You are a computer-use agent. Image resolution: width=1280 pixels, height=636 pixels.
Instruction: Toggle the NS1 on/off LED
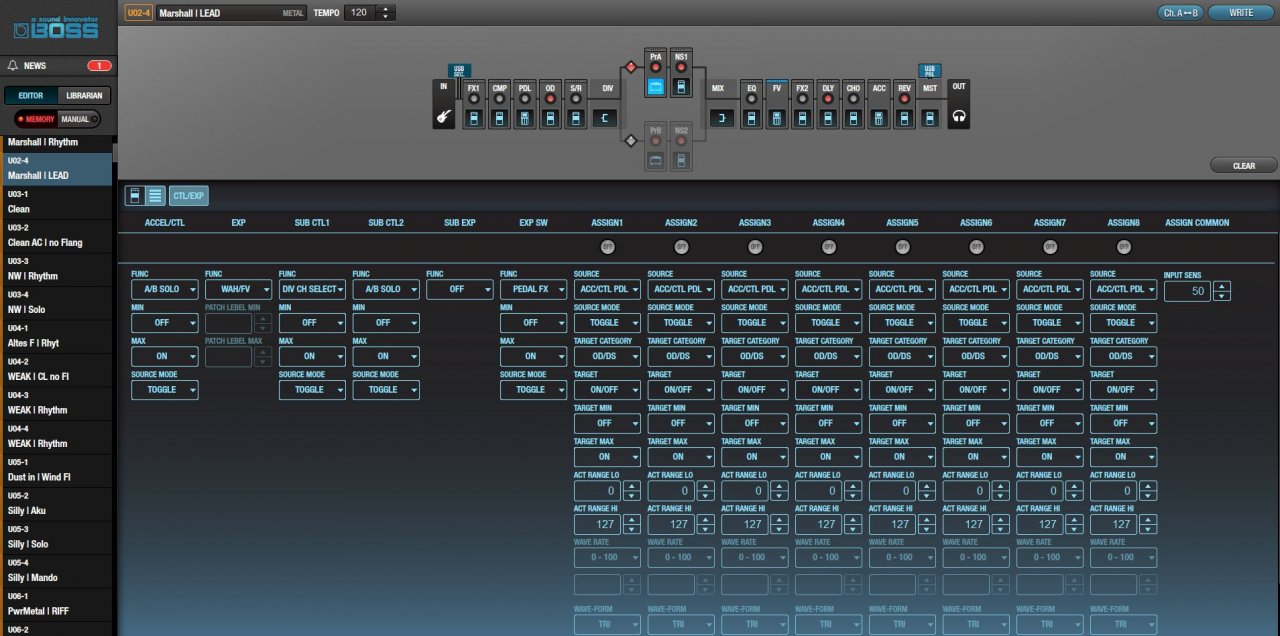click(x=681, y=69)
